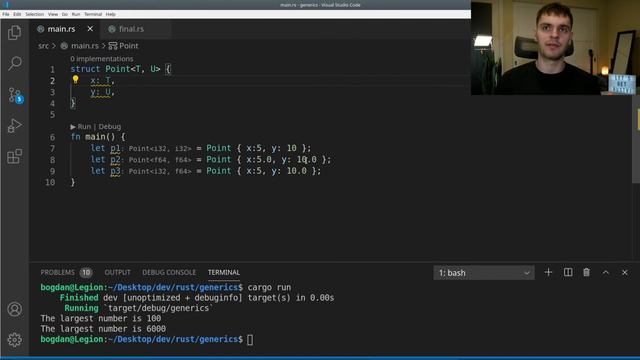Viewport: 640px width, 360px height.
Task: Click the 0 implementations code lens
Action: 102,59
